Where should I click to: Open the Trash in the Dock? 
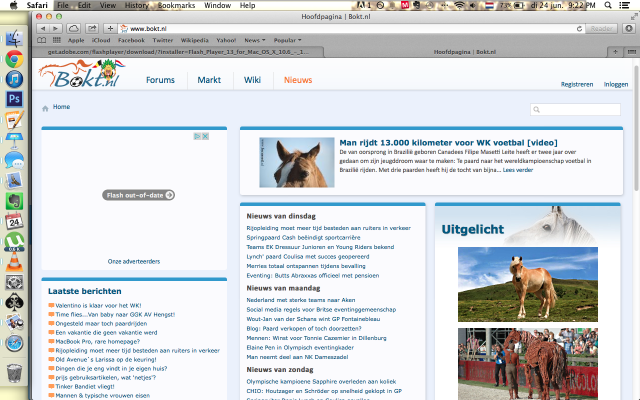click(x=14, y=373)
